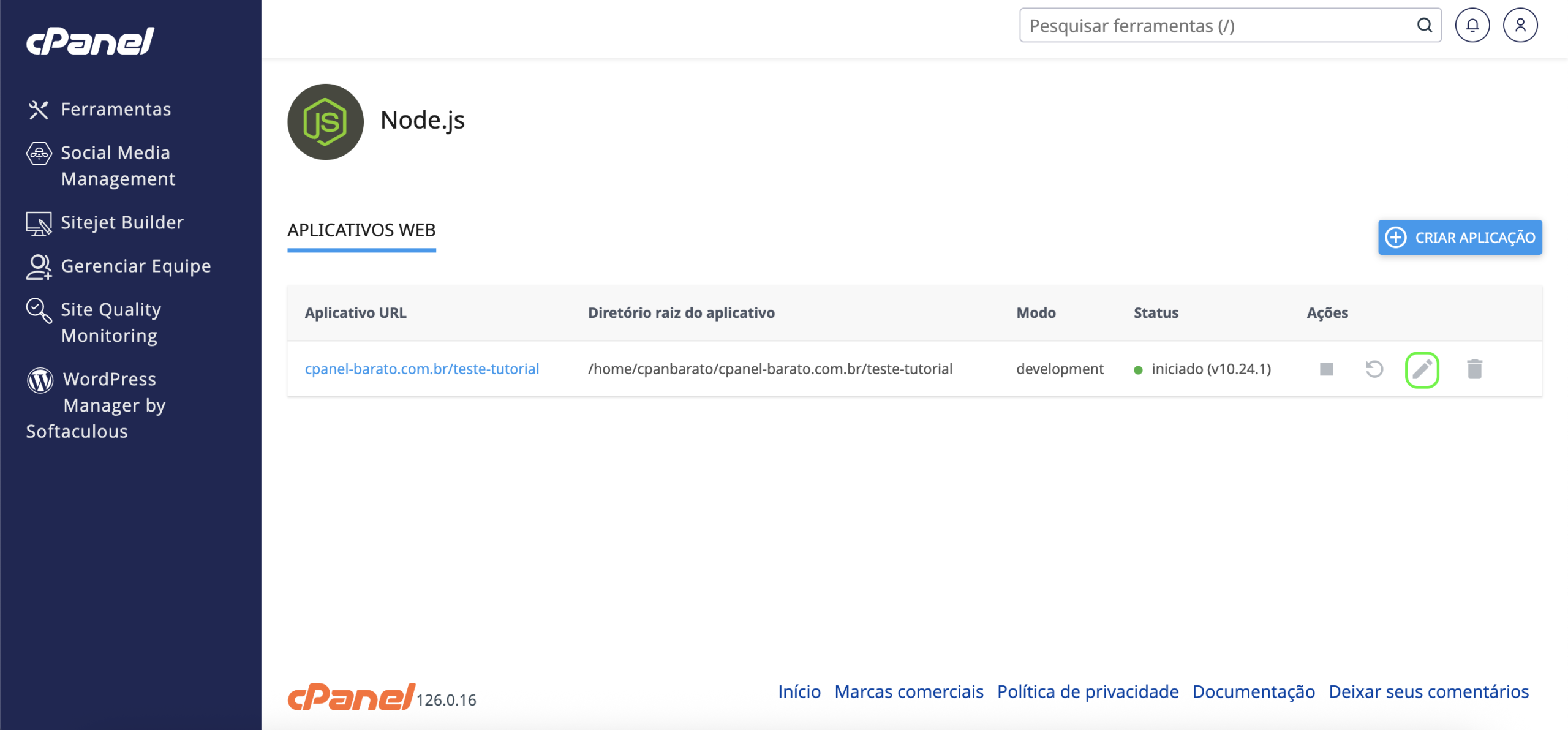Click the Diretório raiz do aplicativo header

[681, 312]
